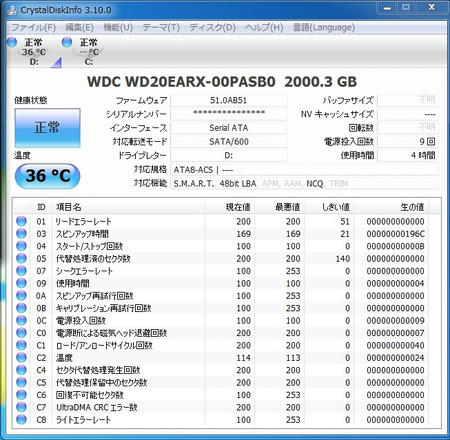Select the D: disk status circle icon

coord(12,42)
